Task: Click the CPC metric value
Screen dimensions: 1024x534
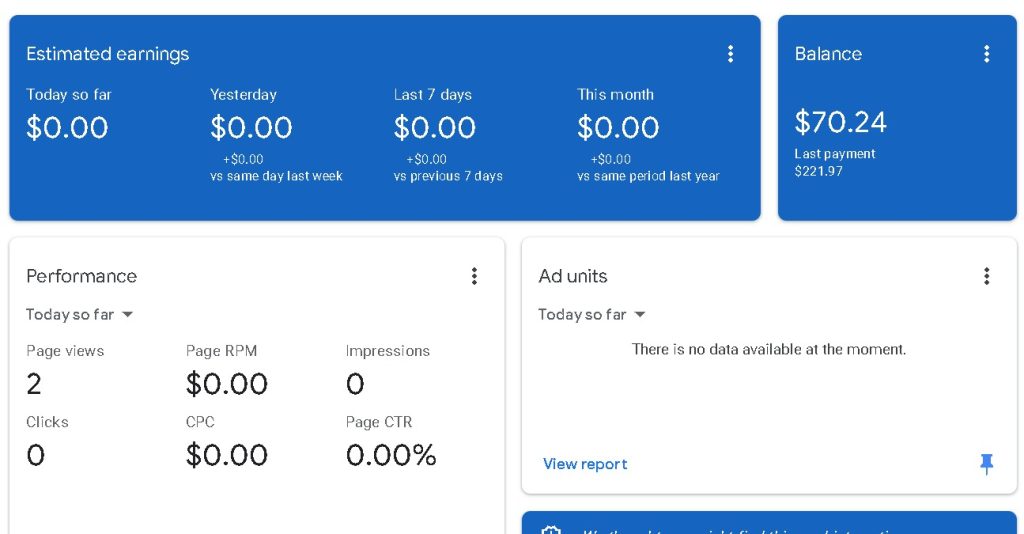Action: point(227,455)
